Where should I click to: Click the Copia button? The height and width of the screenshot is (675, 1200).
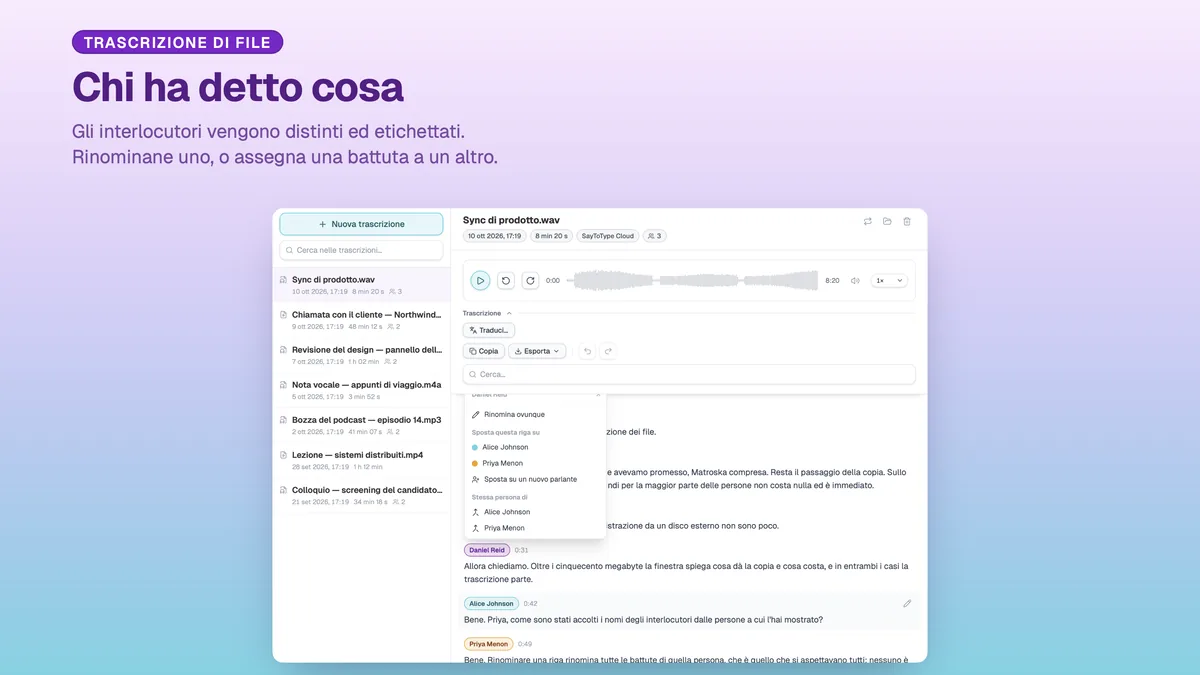click(x=483, y=351)
